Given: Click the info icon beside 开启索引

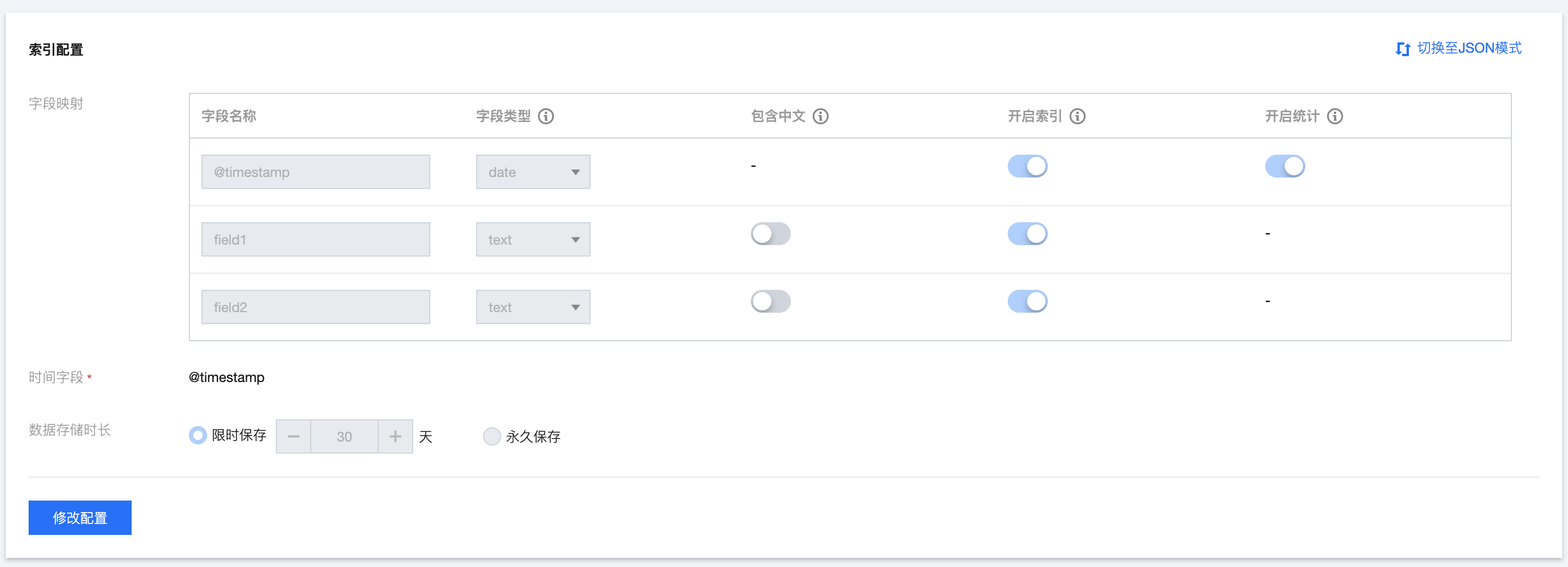Looking at the screenshot, I should click(x=1078, y=116).
